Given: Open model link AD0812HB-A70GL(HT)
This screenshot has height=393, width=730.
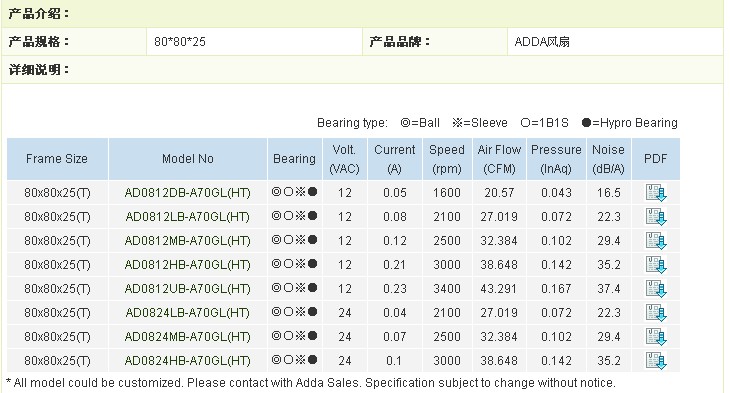Looking at the screenshot, I should (x=188, y=265).
